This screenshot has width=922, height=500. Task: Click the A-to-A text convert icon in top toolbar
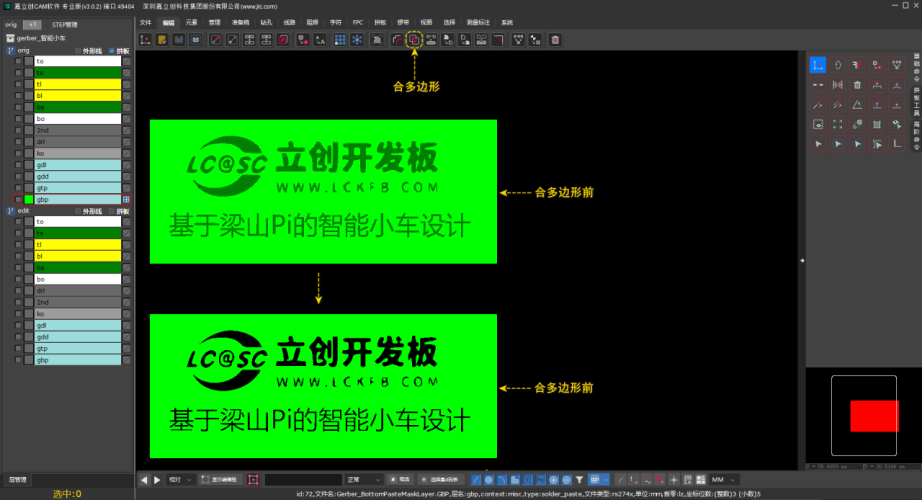pyautogui.click(x=320, y=40)
